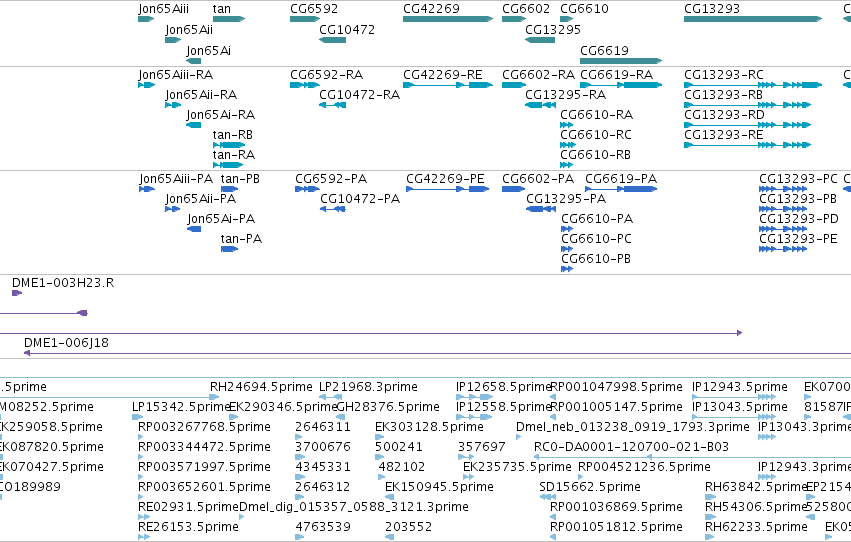Click the CG6610 gene label

[x=584, y=9]
